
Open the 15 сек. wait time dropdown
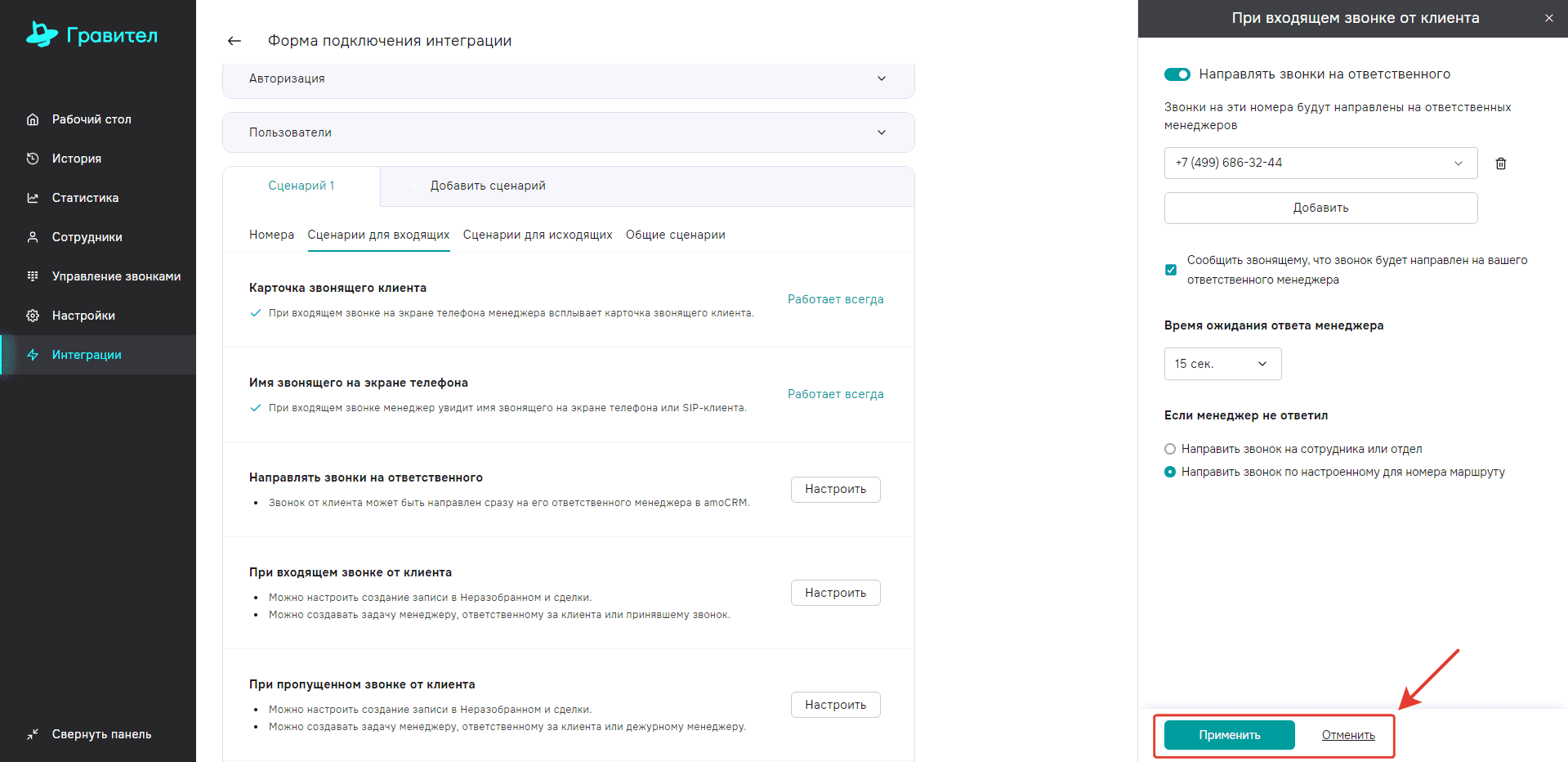coord(1222,364)
